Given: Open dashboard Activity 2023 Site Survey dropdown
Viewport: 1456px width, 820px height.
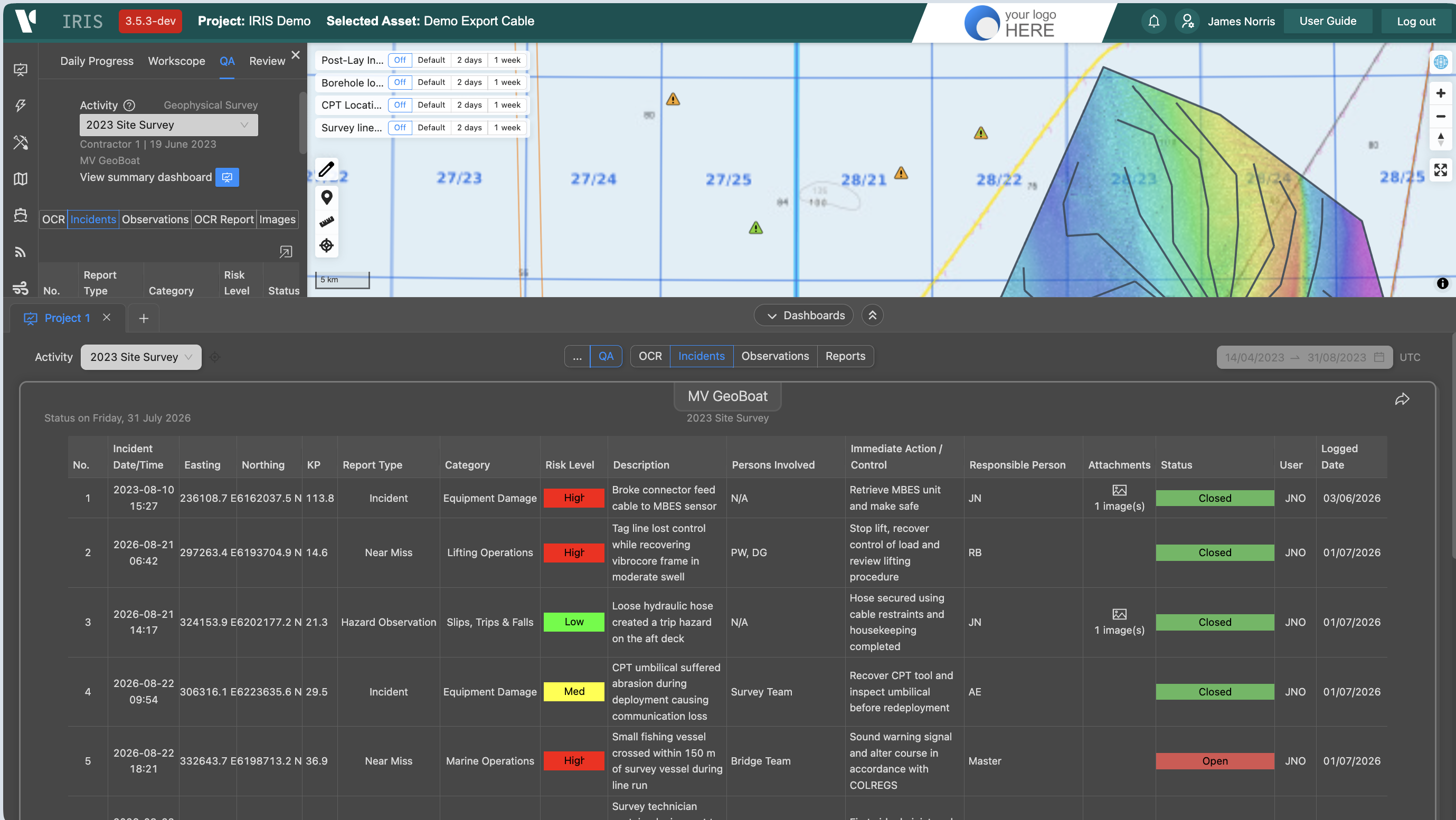Looking at the screenshot, I should [141, 357].
